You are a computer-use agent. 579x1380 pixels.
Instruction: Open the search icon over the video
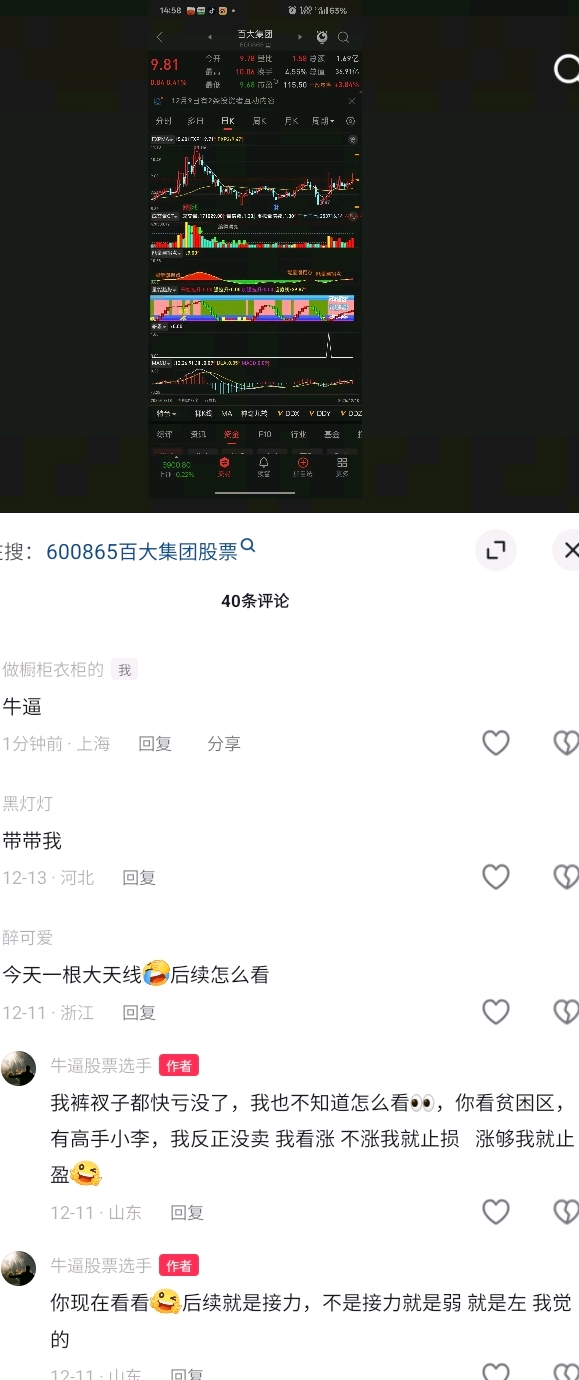566,68
